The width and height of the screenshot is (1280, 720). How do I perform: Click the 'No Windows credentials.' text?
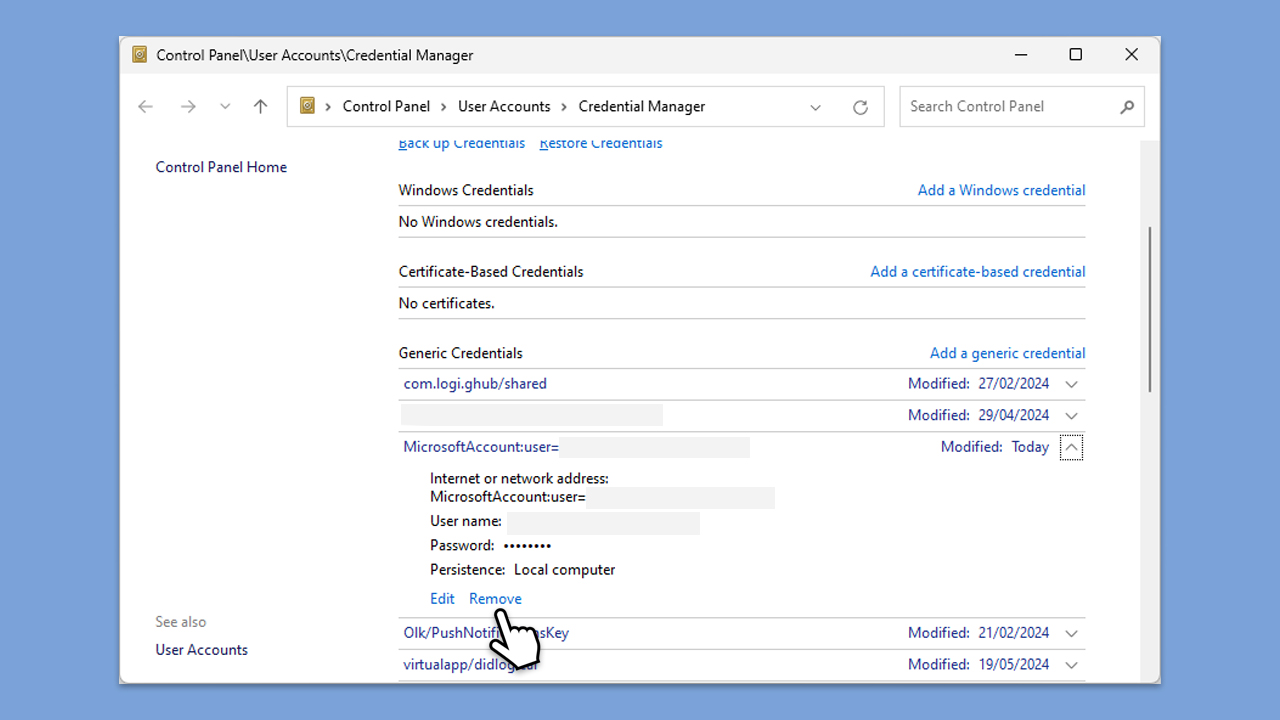478,222
